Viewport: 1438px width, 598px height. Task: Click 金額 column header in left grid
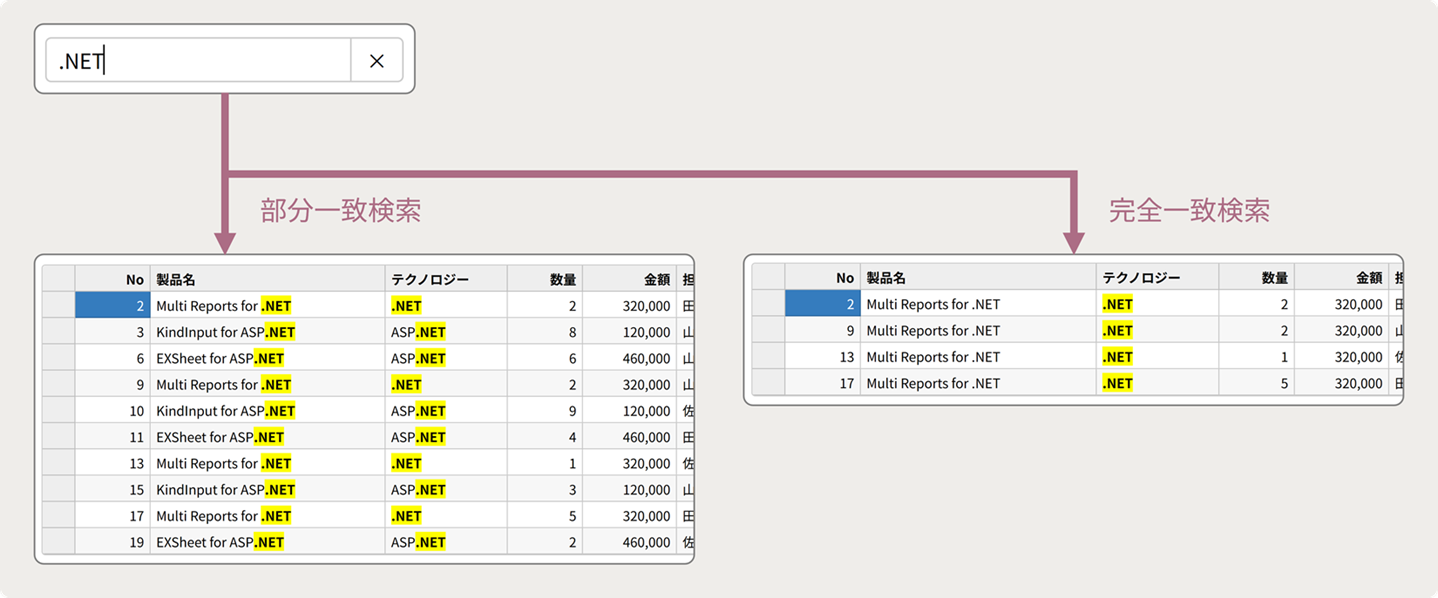[x=629, y=279]
